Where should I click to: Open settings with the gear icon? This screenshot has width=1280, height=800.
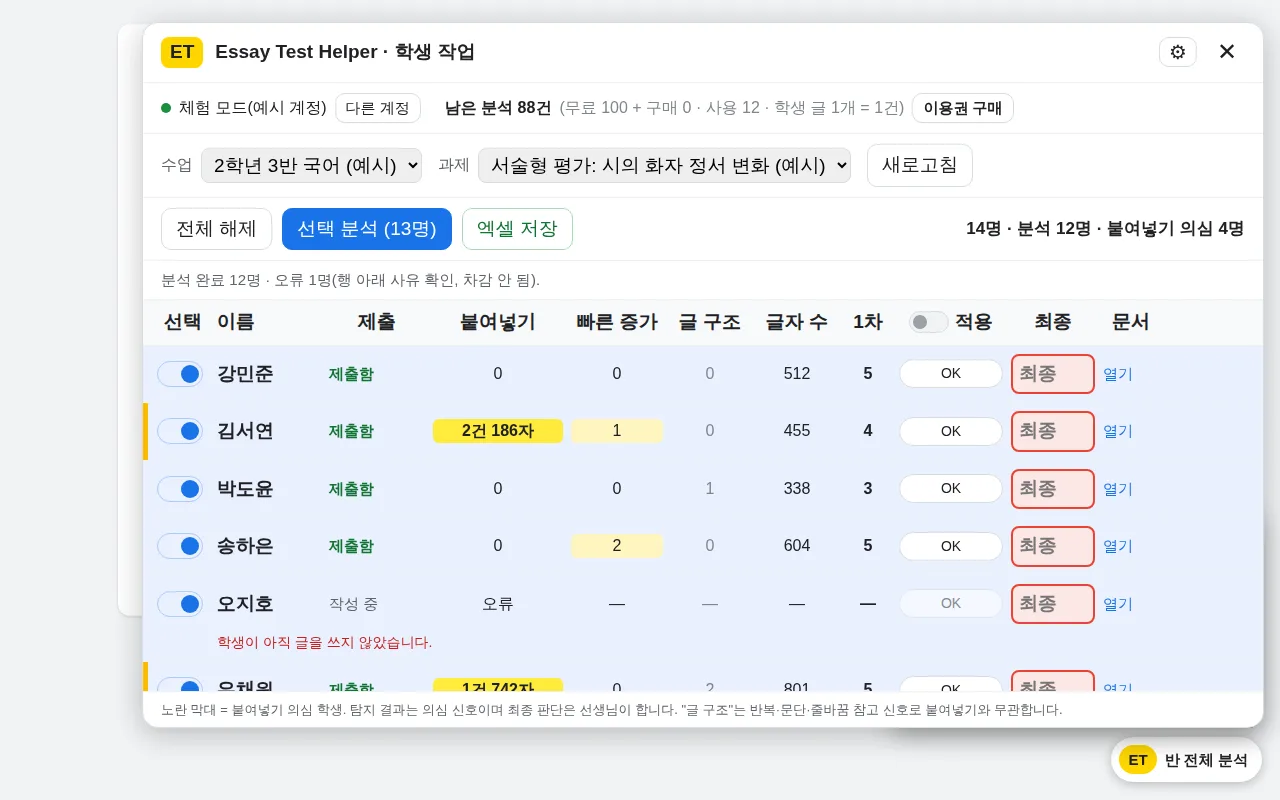coord(1177,52)
